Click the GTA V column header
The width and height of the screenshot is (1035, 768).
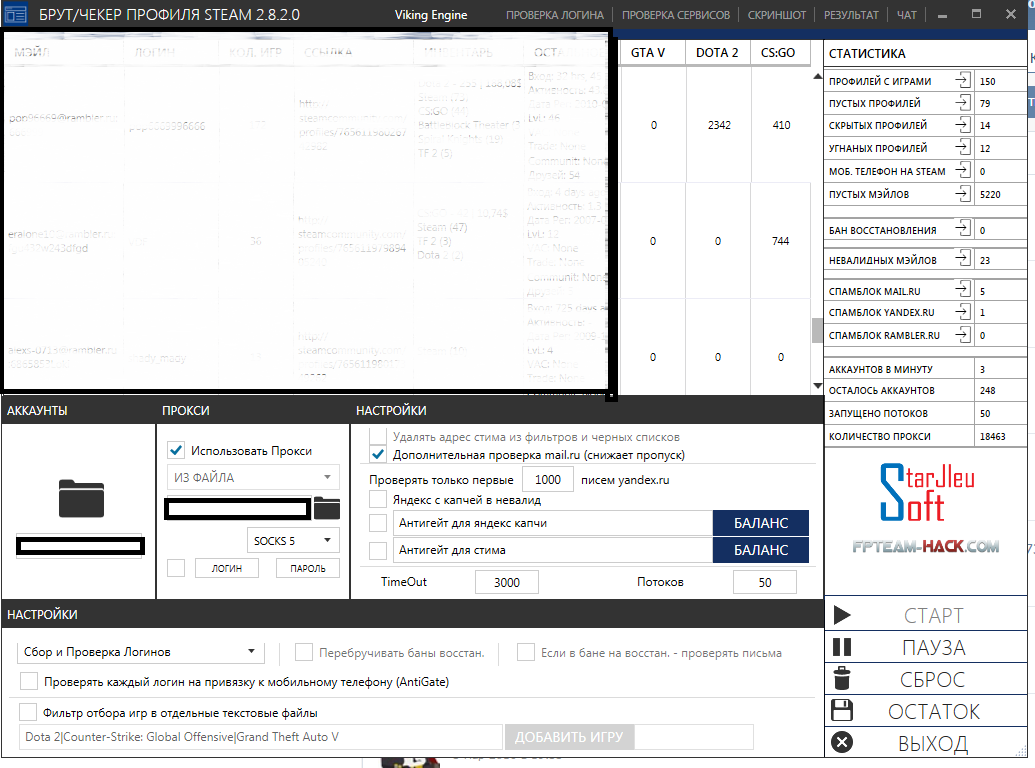pyautogui.click(x=648, y=53)
